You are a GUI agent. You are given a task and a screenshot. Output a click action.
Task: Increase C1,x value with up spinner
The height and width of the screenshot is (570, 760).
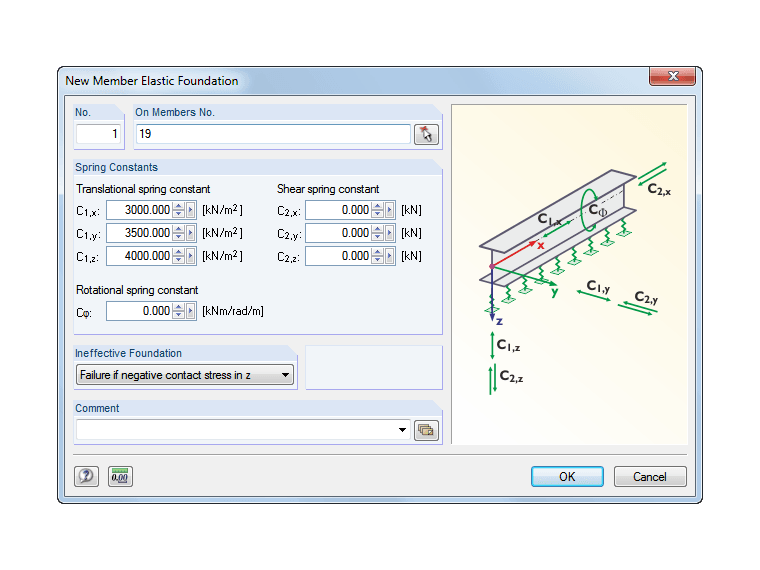(179, 206)
